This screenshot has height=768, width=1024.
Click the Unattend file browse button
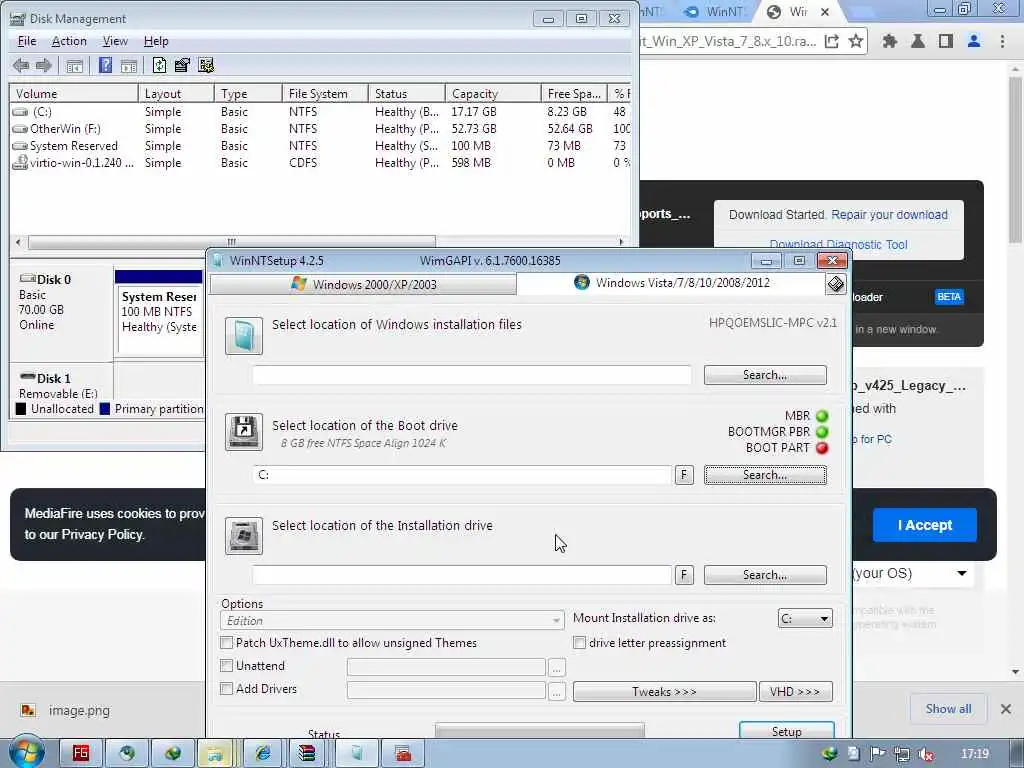click(556, 667)
